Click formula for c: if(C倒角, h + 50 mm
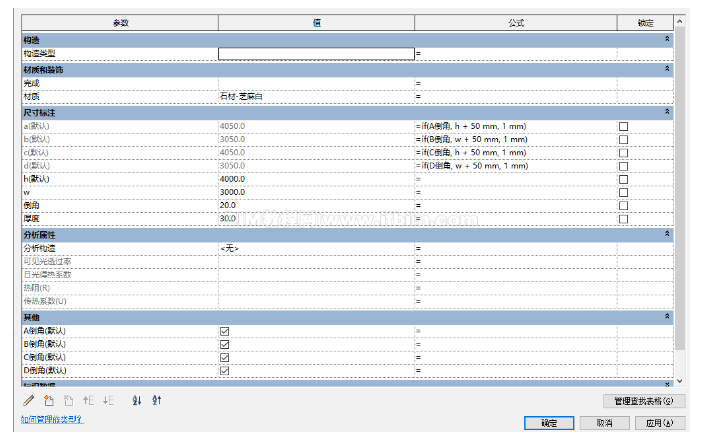The height and width of the screenshot is (441, 703). pos(471,153)
